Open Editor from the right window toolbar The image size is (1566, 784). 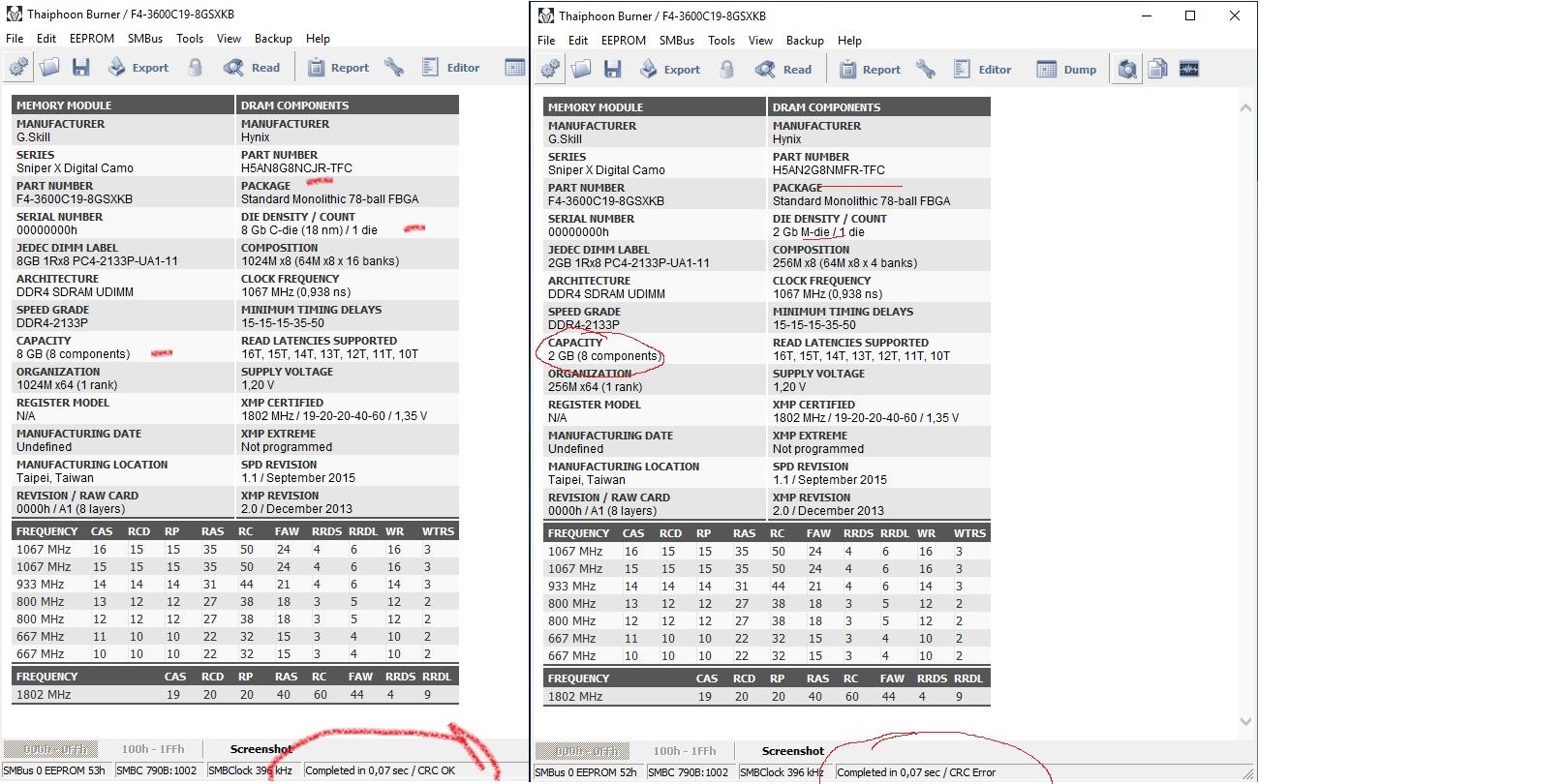tap(983, 69)
